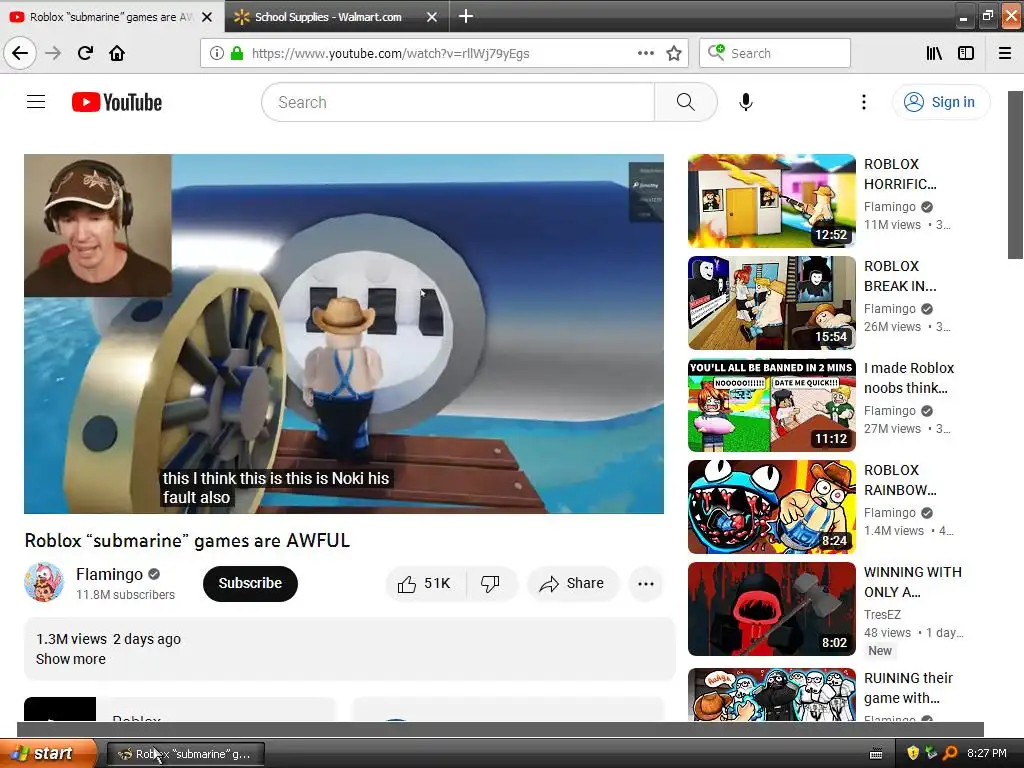The image size is (1024, 768).
Task: Click the page vertical scrollbar thumb
Action: coord(1015,175)
